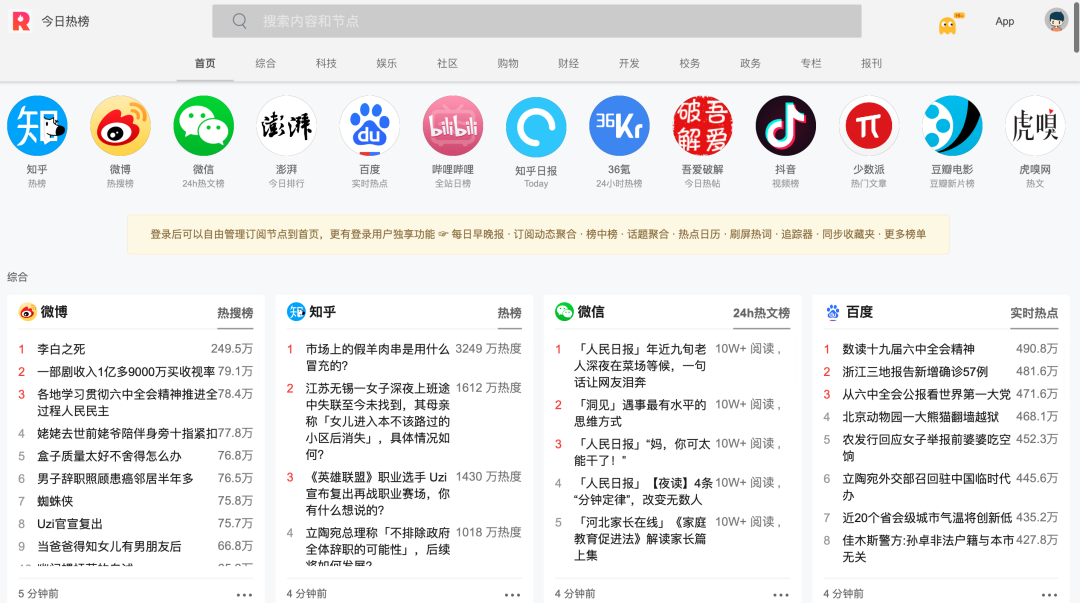The height and width of the screenshot is (603, 1080).
Task: Switch to the 社区 tab
Action: (448, 63)
